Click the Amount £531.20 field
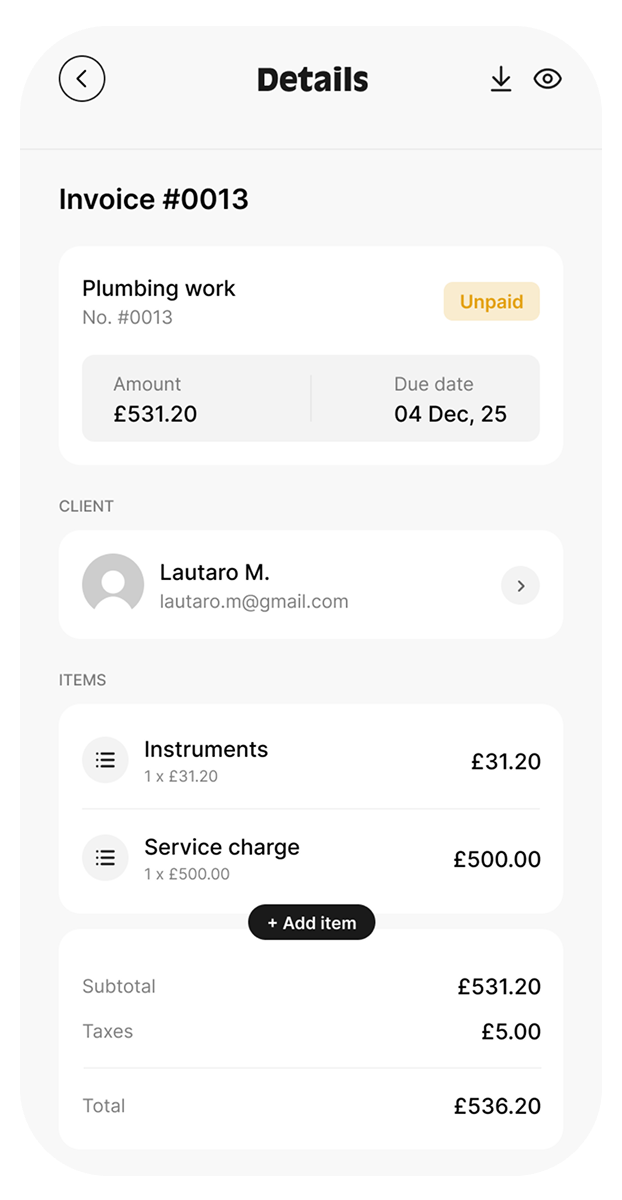622x1200 pixels. 155,413
